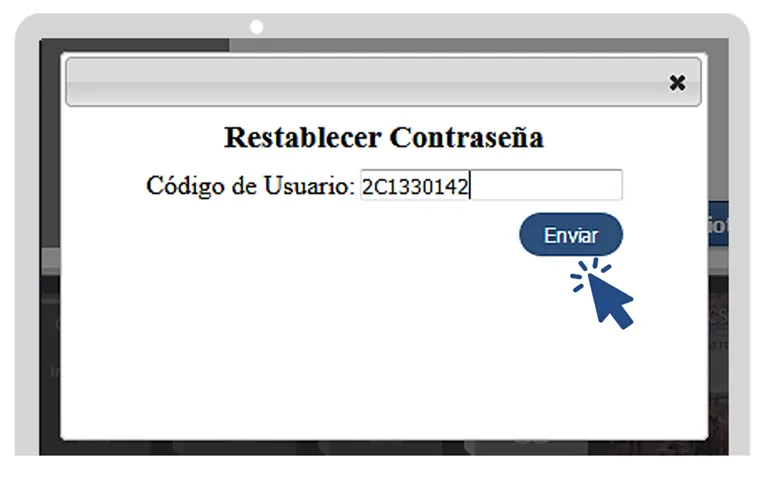Screen dimensions: 763x500
Task: Click the dark strip below the dialog
Action: click(383, 448)
